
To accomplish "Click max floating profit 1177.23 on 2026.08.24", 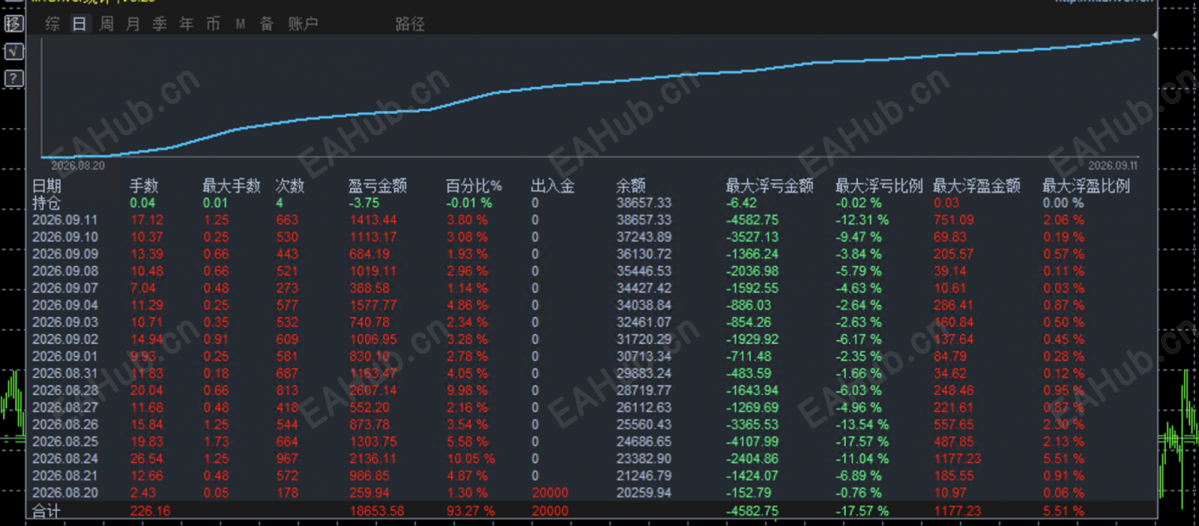I will [959, 457].
